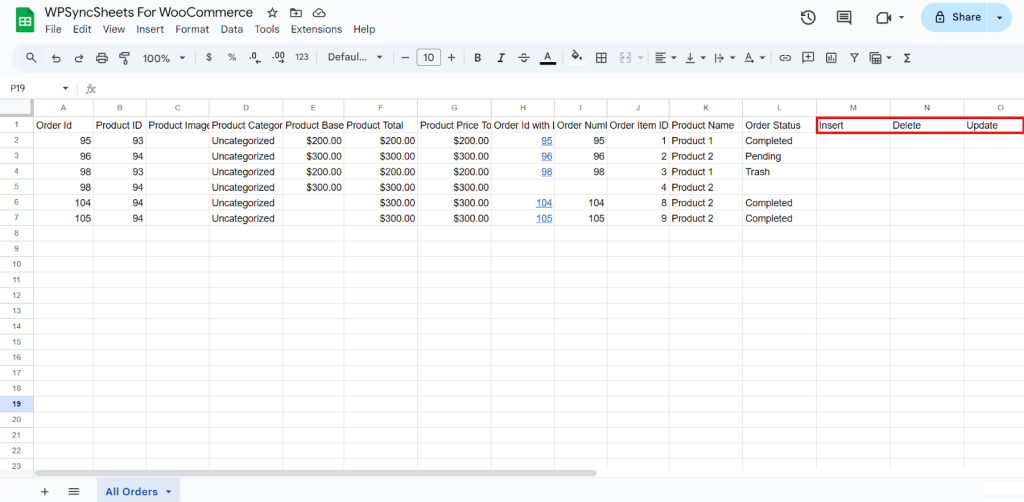The image size is (1024, 502).
Task: Click the Share button
Action: [956, 18]
